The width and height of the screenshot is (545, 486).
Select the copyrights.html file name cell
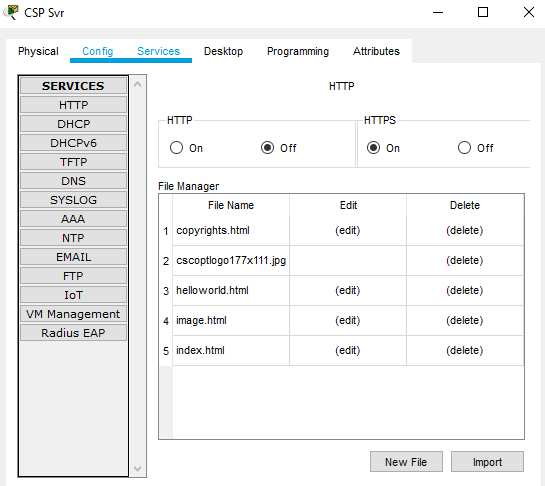pos(231,230)
